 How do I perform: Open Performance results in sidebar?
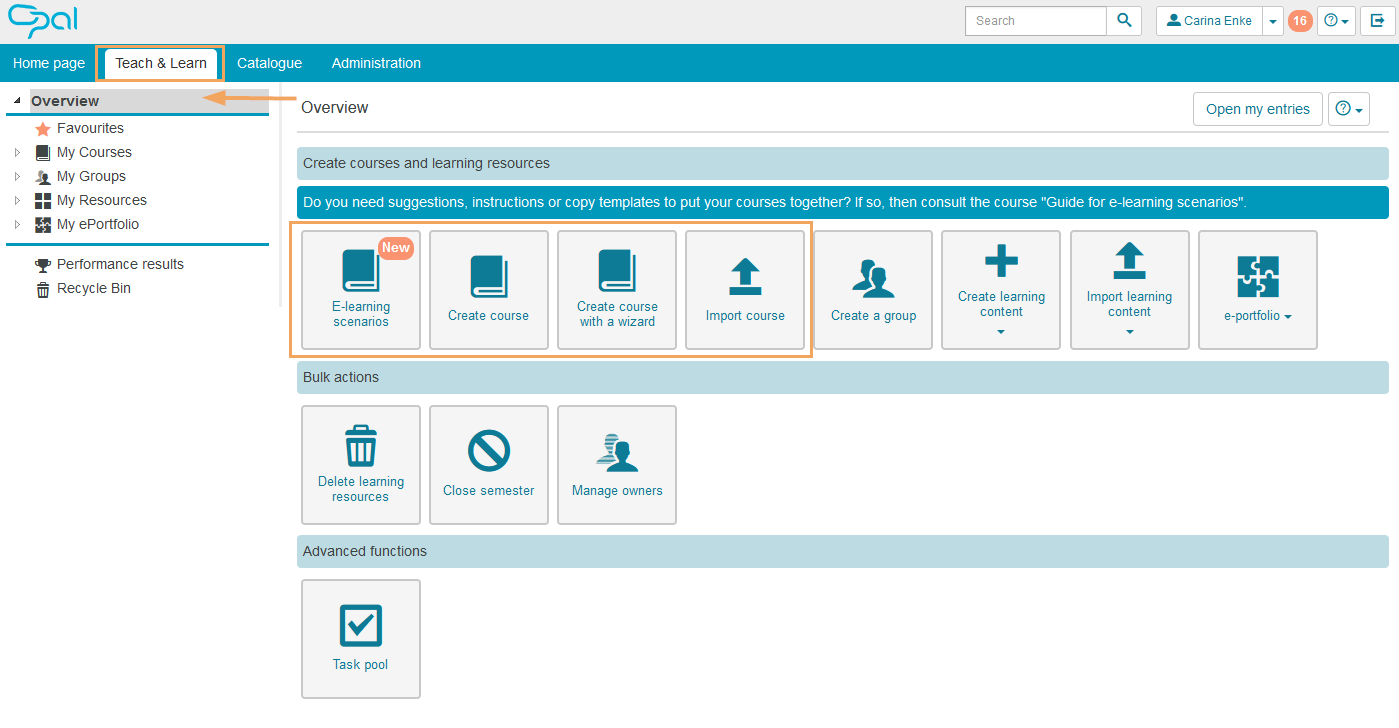(120, 264)
